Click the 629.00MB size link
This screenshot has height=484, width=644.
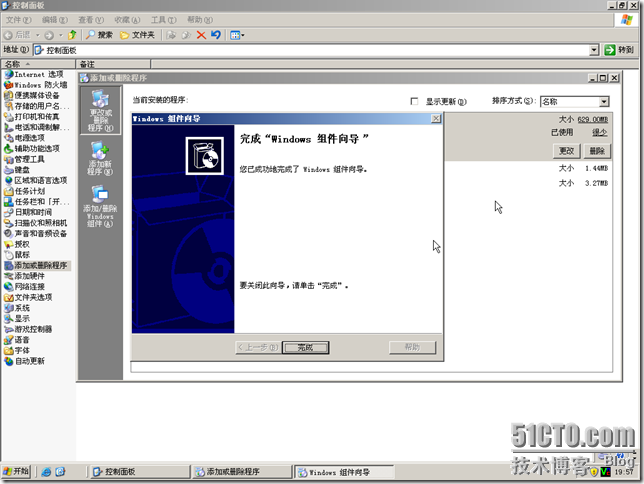pos(593,120)
